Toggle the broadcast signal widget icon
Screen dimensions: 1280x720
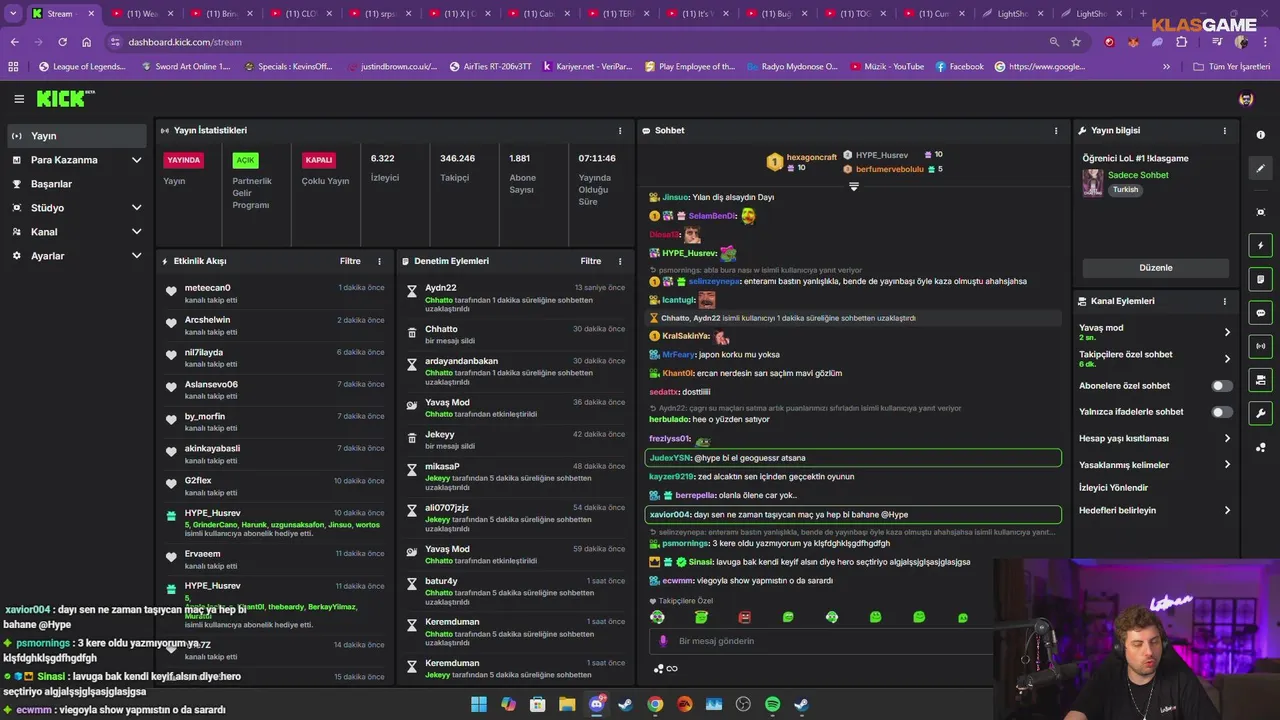click(1260, 346)
